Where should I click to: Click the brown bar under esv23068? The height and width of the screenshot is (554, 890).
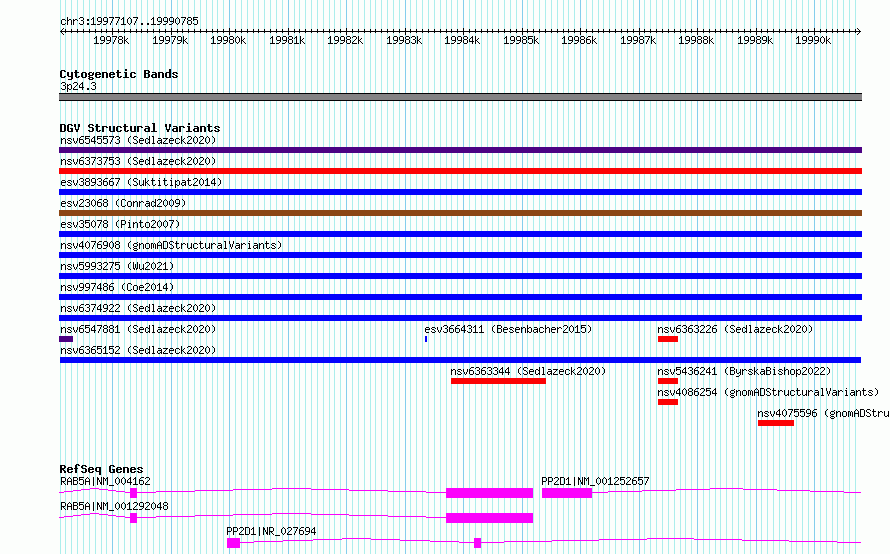(460, 213)
